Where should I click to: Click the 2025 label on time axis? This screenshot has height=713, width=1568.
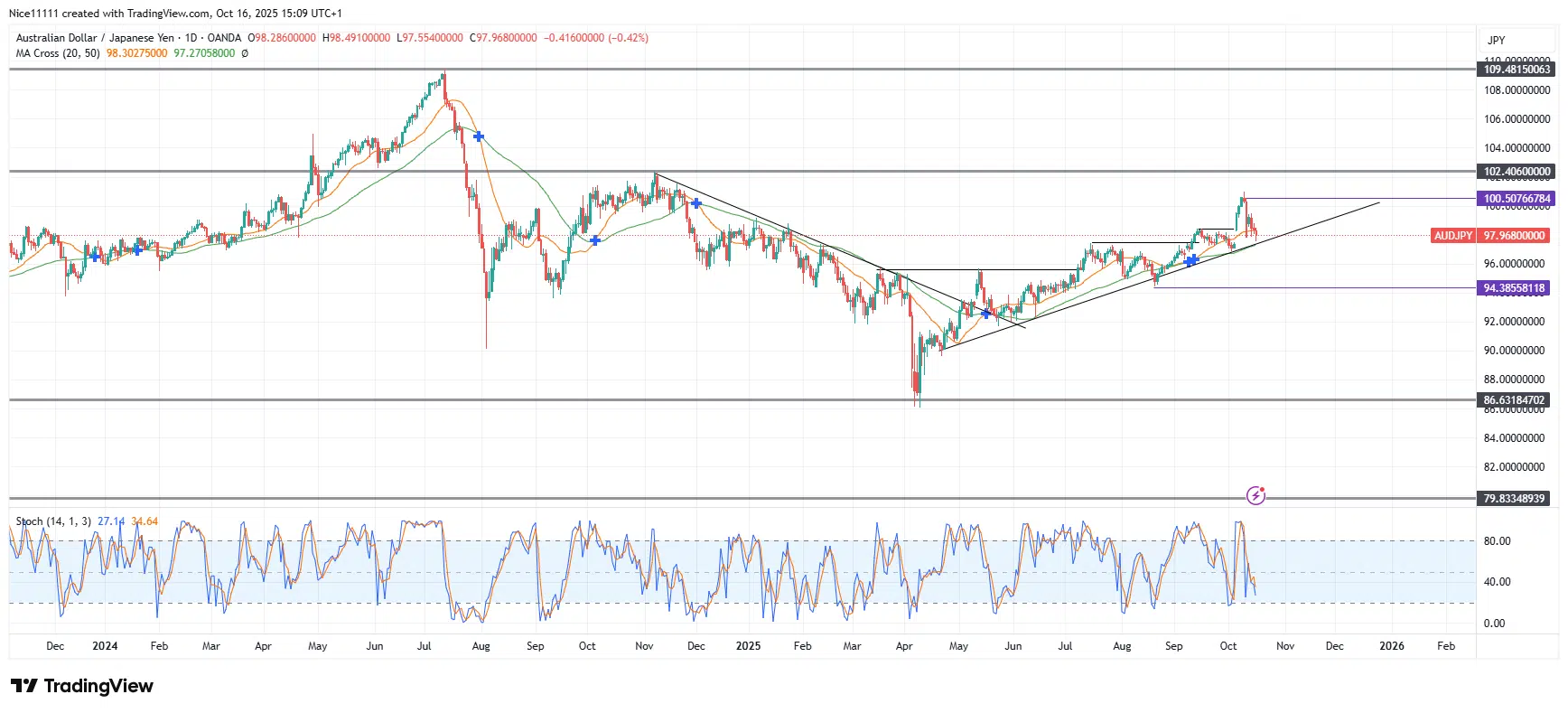[748, 646]
